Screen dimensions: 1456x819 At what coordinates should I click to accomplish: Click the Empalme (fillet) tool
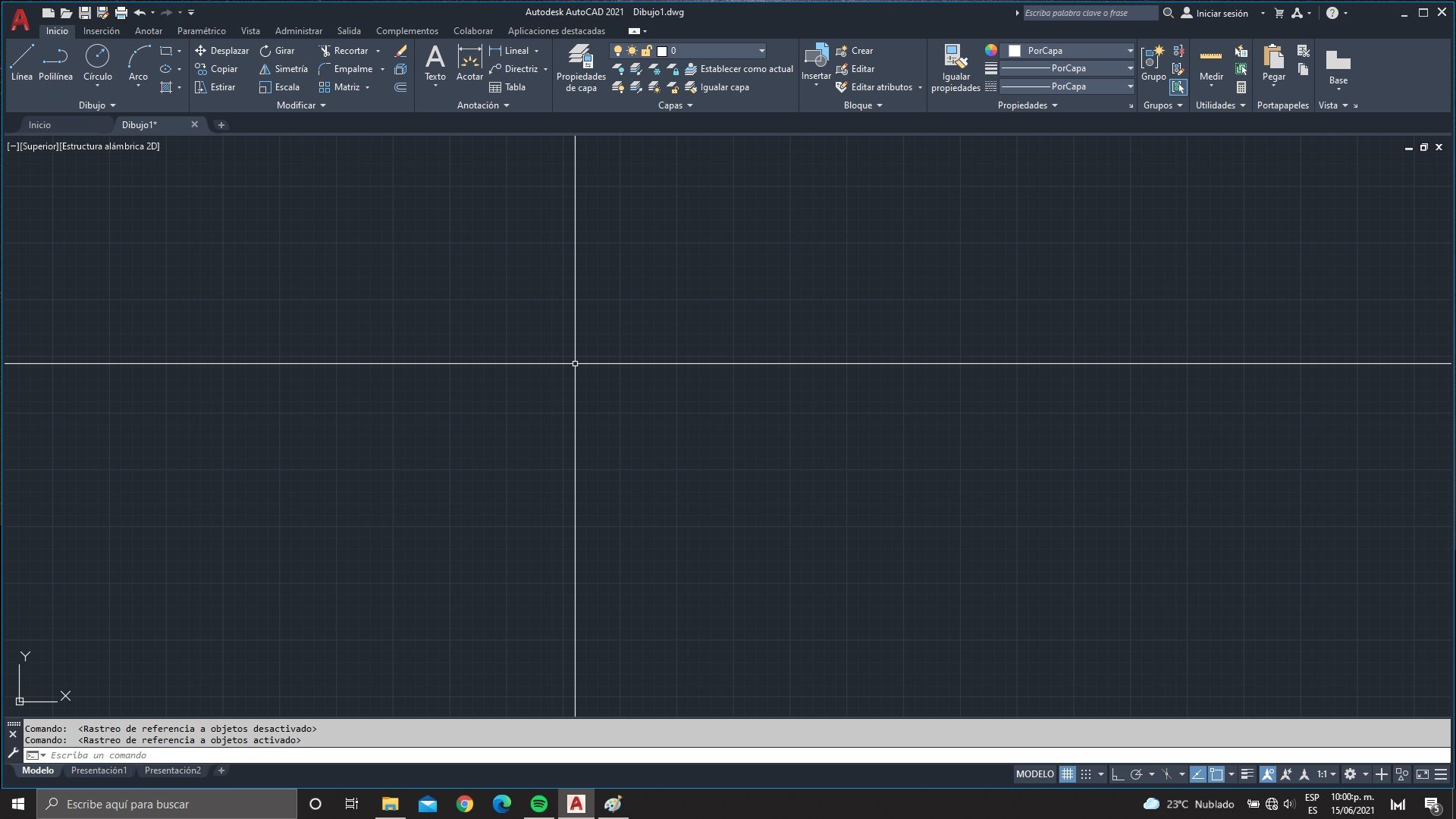[346, 69]
